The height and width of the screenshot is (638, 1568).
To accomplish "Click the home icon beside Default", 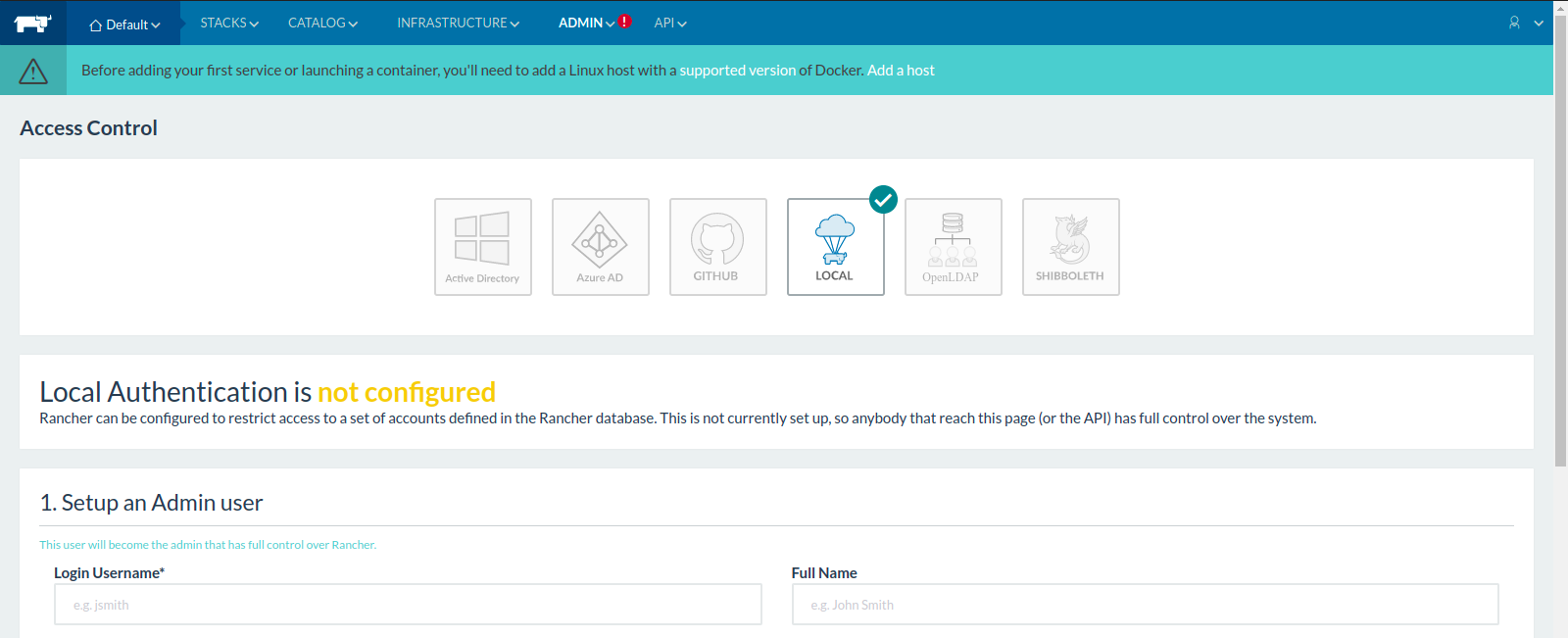I will coord(95,25).
